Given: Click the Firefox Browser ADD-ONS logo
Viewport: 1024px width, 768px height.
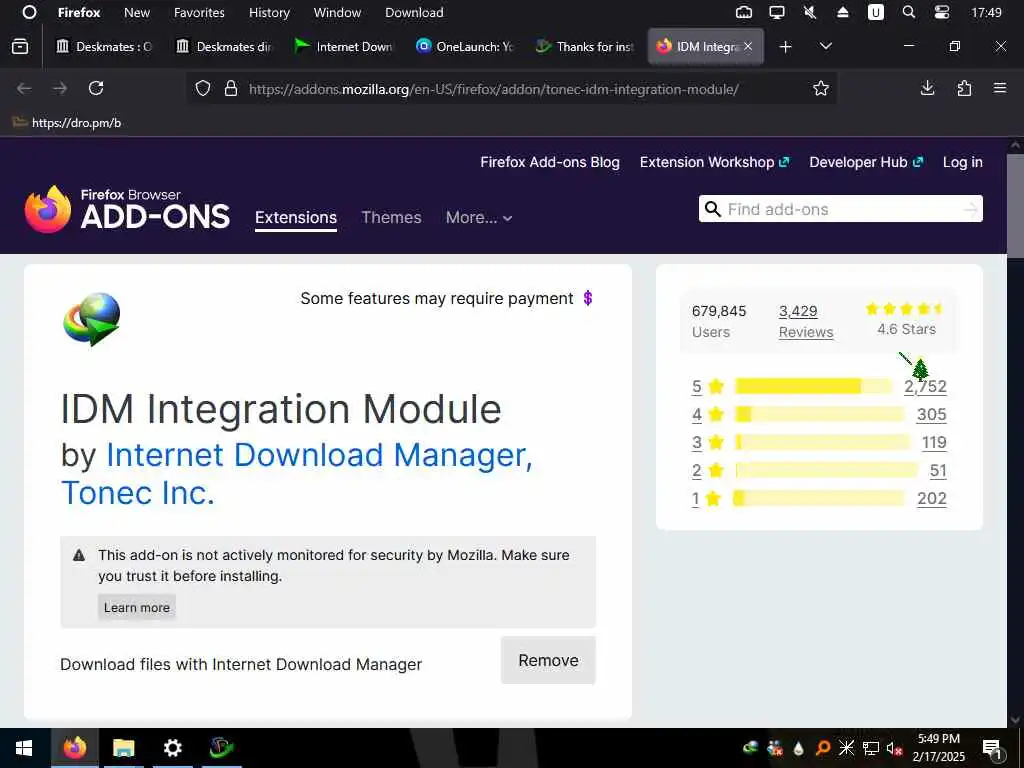Looking at the screenshot, I should coord(127,209).
